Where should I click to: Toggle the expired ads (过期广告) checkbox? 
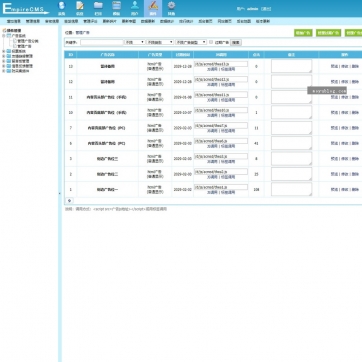pyautogui.click(x=211, y=42)
